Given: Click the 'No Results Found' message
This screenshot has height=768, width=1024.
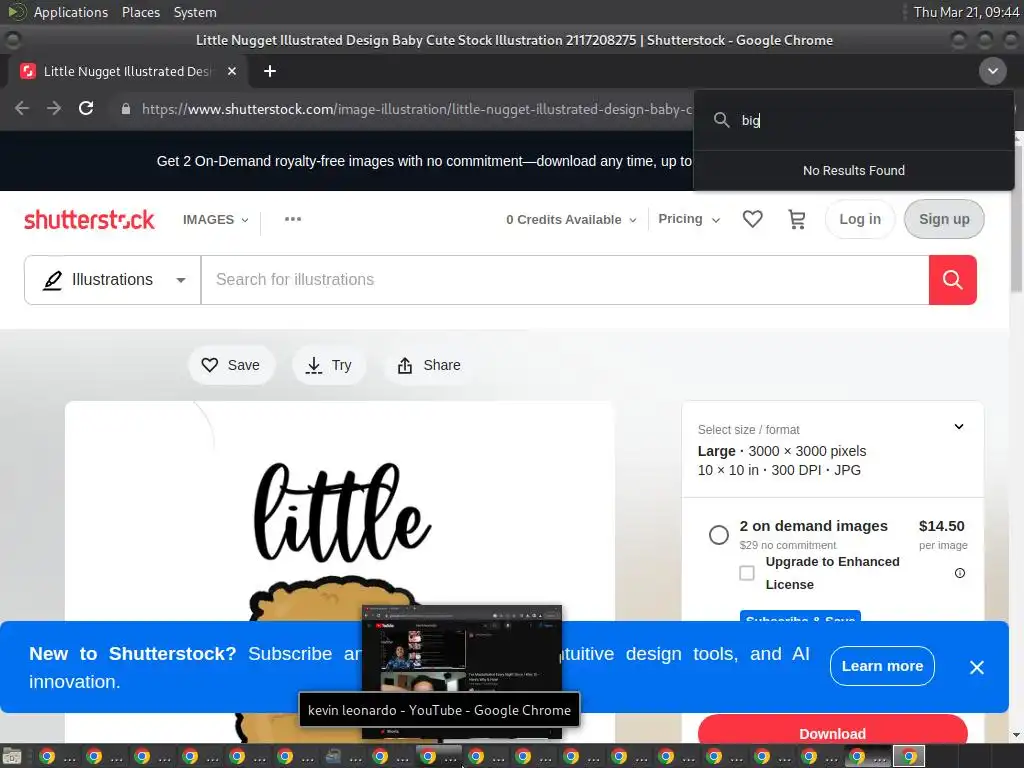Looking at the screenshot, I should pyautogui.click(x=854, y=170).
